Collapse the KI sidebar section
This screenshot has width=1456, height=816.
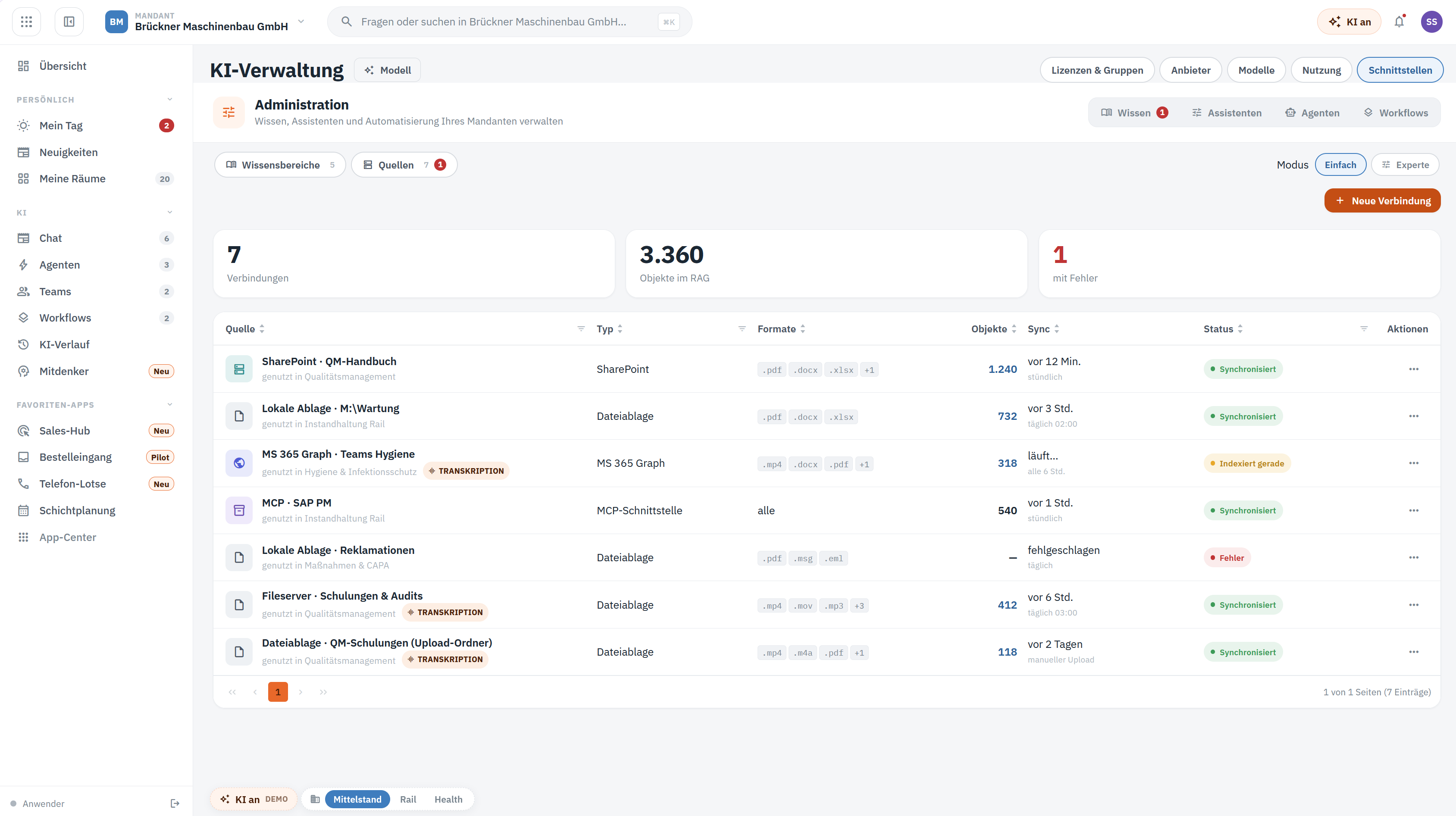click(169, 213)
